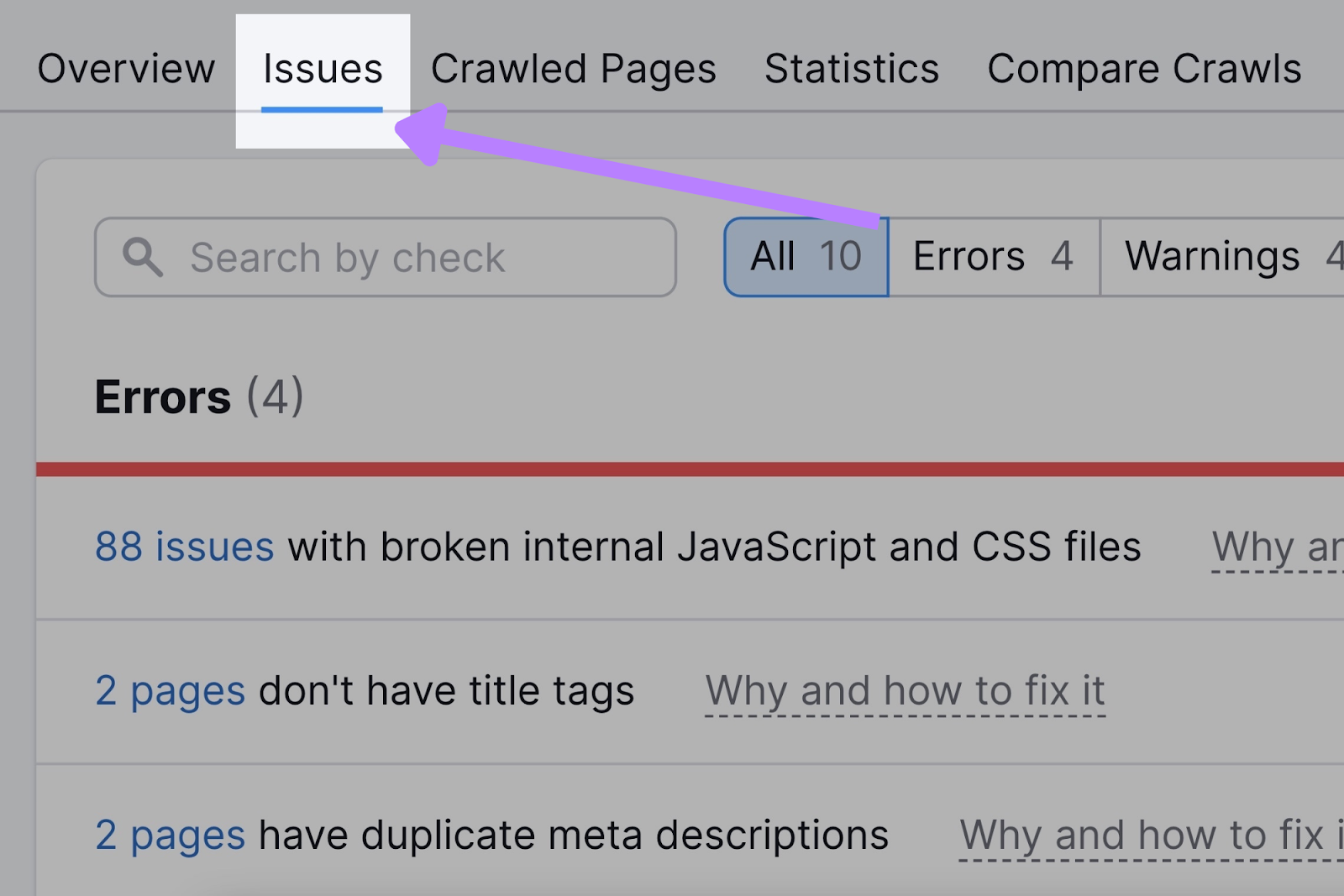Screen dimensions: 1344x896
Task: Select the All issues filter
Action: [805, 256]
